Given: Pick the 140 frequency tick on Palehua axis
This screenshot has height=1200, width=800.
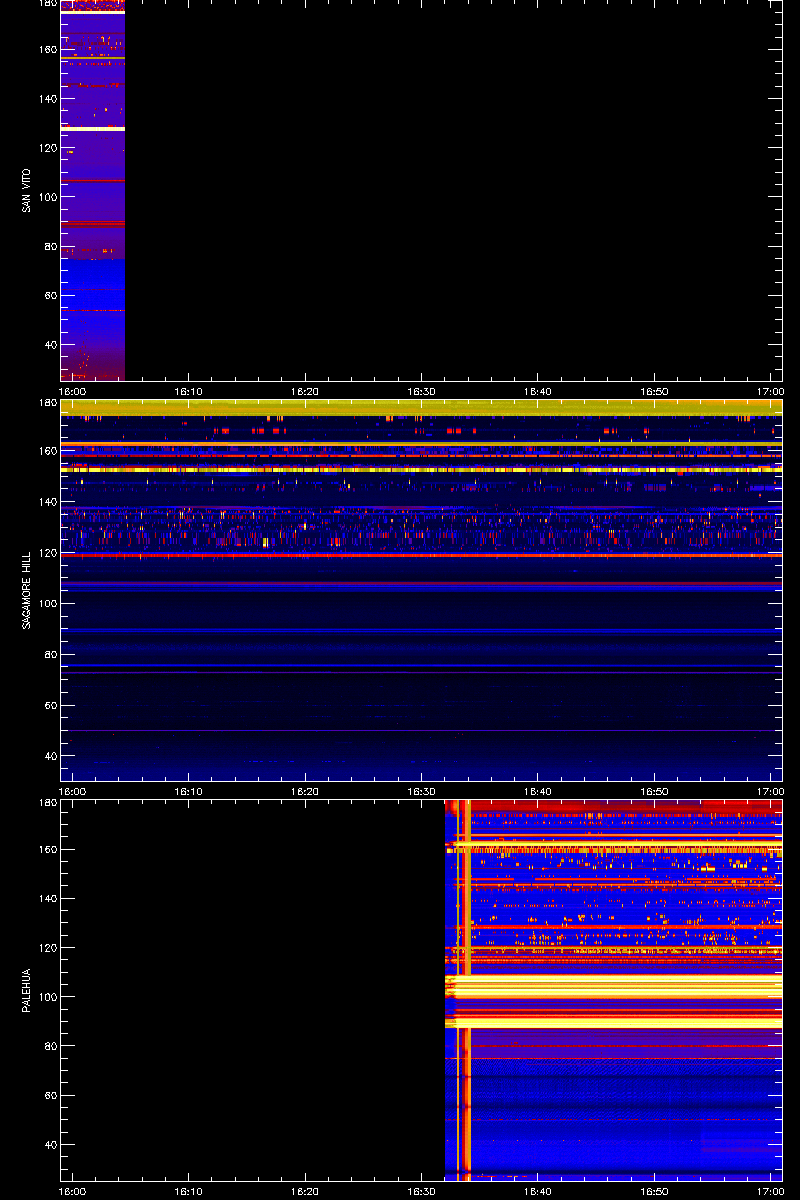Looking at the screenshot, I should [x=47, y=898].
